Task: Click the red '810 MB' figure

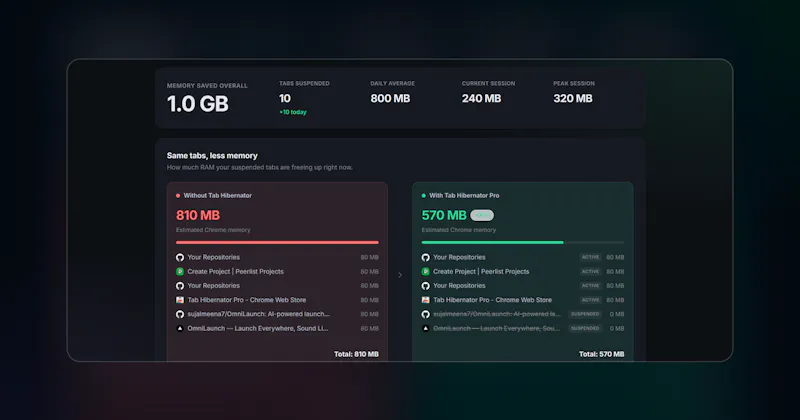Action: [x=198, y=215]
